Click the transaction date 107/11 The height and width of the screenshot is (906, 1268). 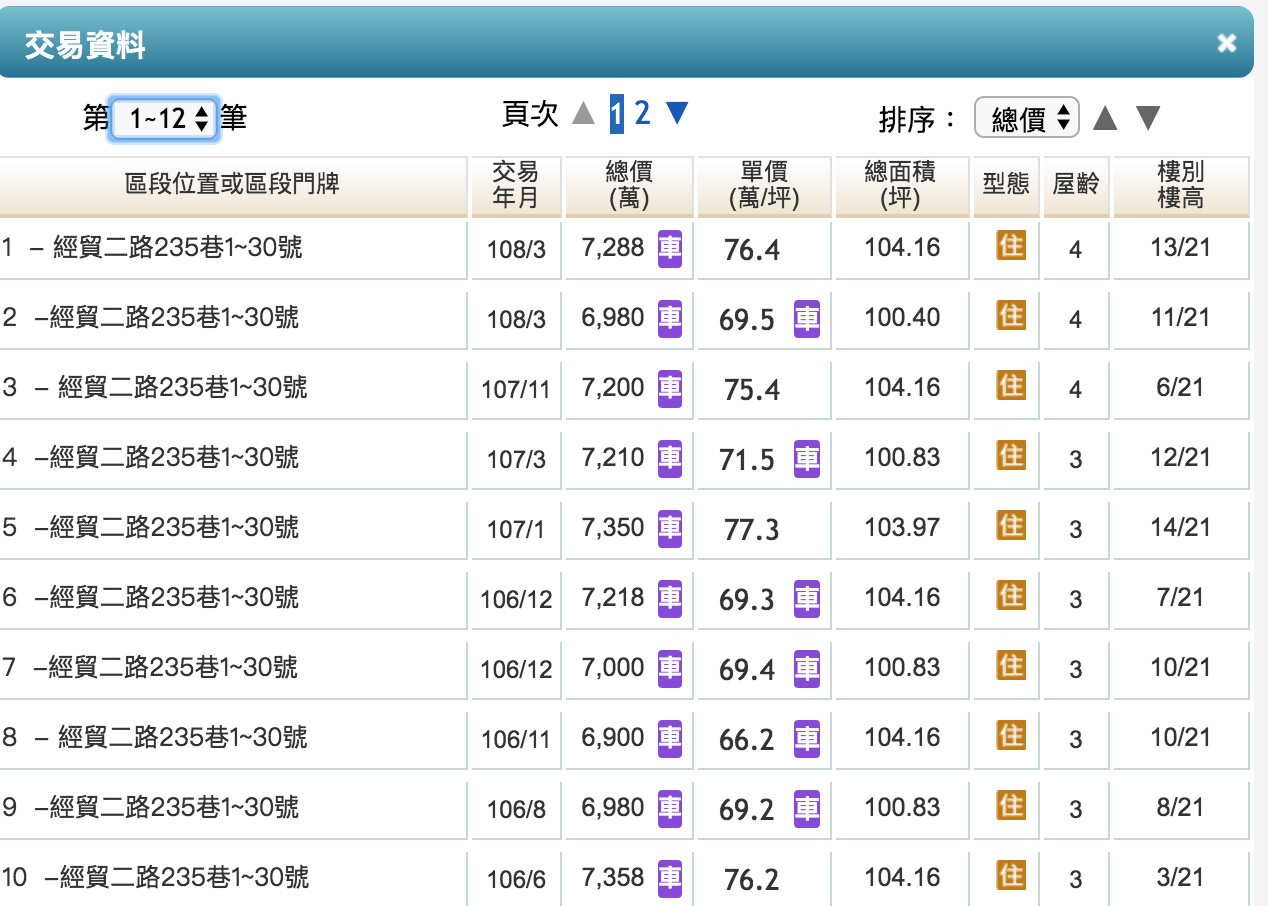pyautogui.click(x=516, y=389)
